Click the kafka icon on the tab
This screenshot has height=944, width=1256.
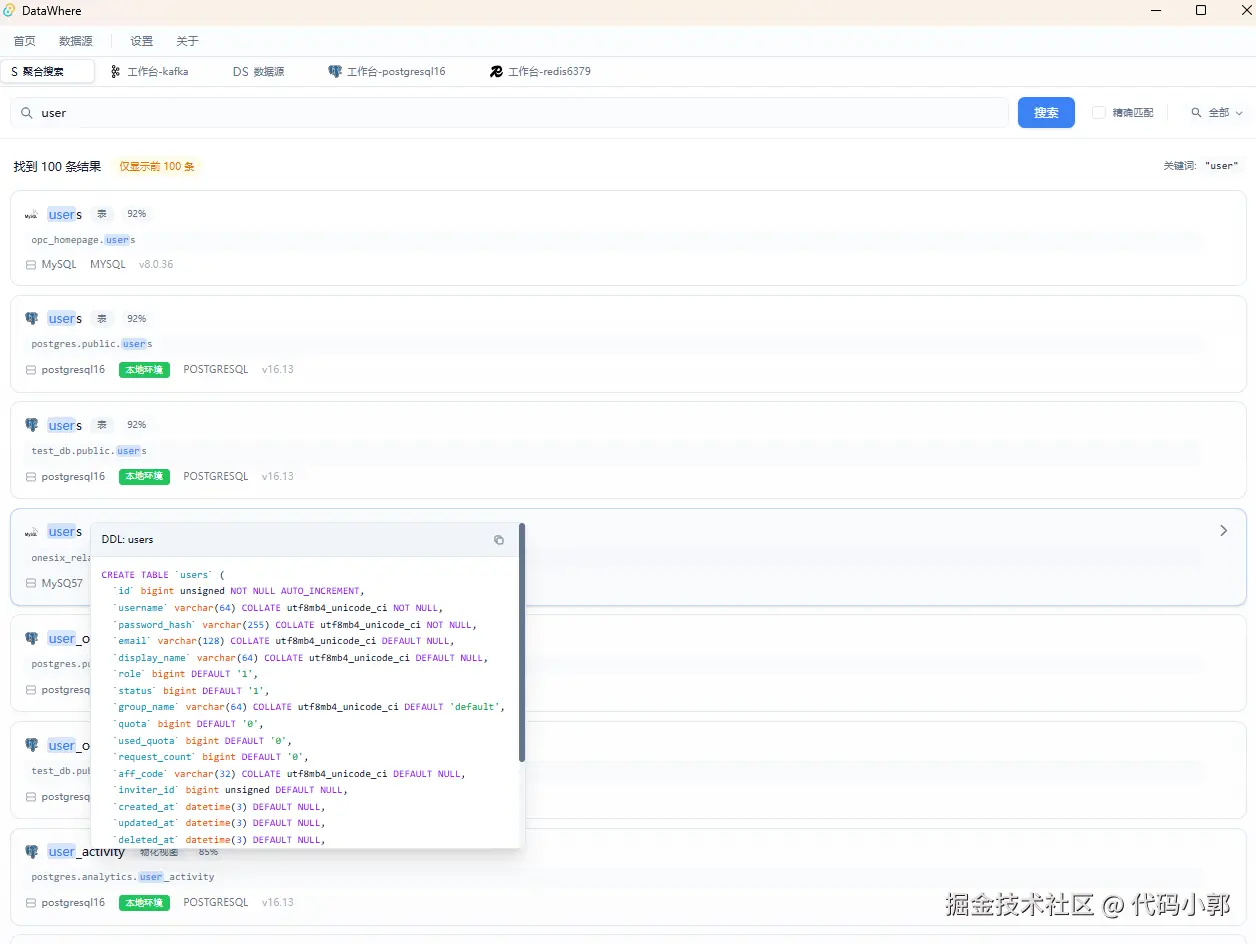116,71
